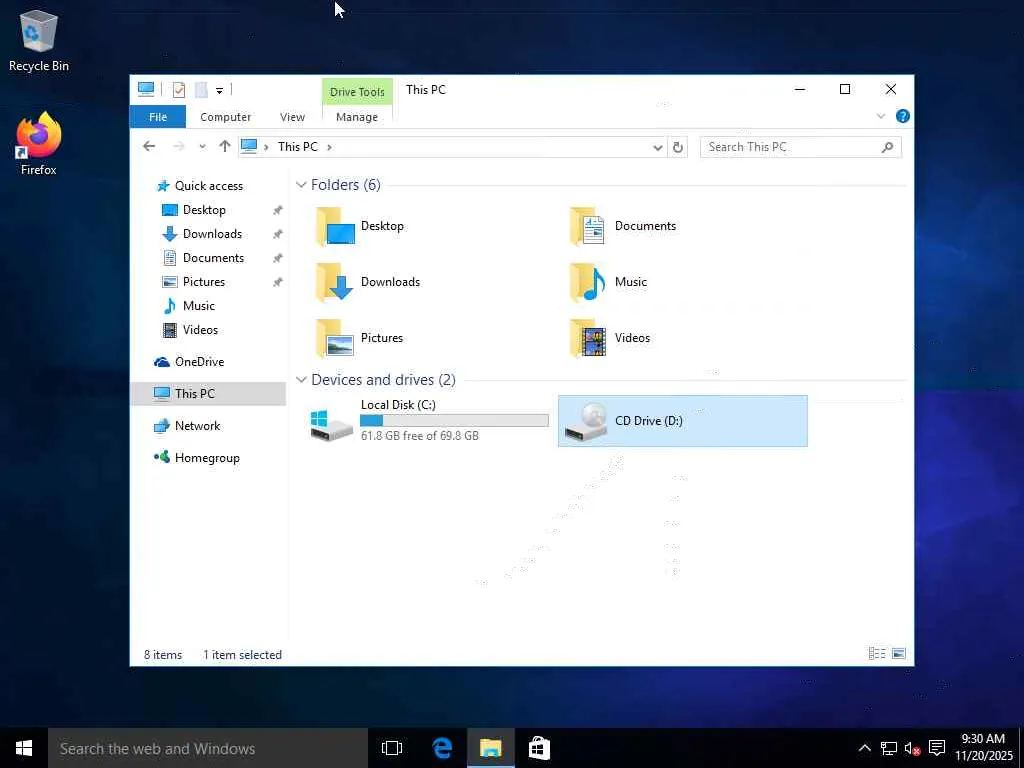This screenshot has height=768, width=1024.
Task: Expand the ribbon with the chevron arrow
Action: (880, 116)
